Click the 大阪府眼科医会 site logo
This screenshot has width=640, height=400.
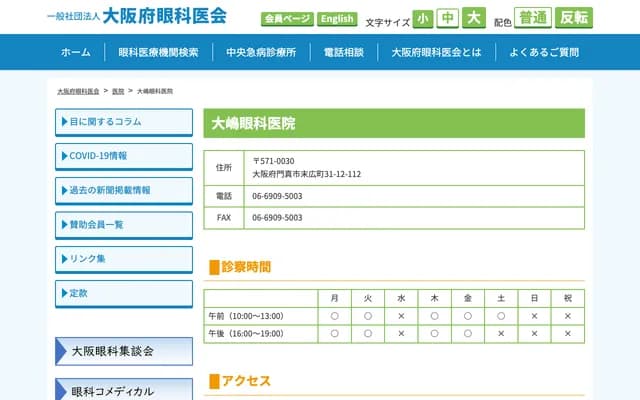coord(137,16)
